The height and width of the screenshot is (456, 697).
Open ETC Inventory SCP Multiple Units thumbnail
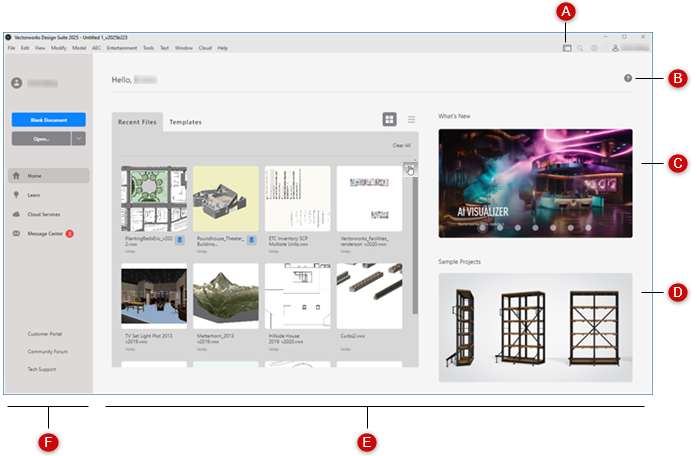[297, 199]
